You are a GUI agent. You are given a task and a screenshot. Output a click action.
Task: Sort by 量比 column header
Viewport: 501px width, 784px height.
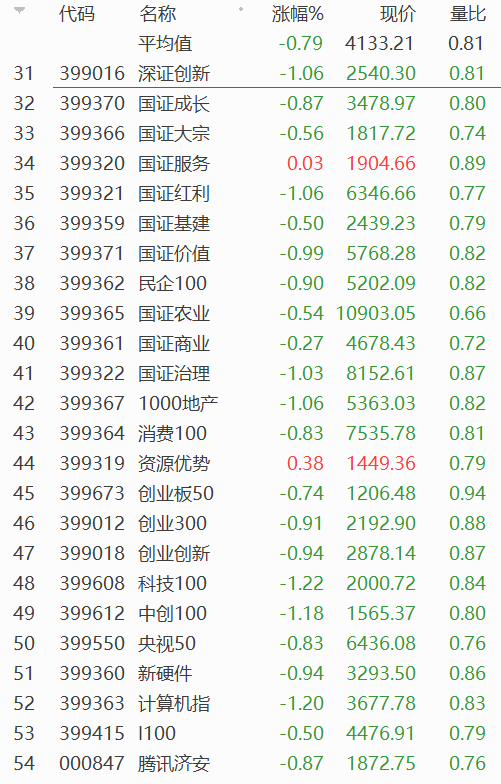[468, 14]
